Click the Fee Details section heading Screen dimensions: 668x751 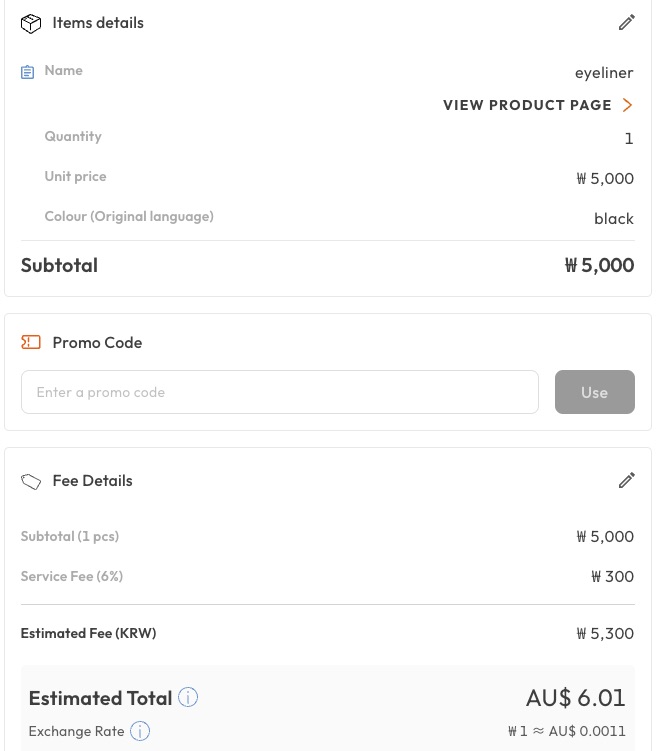92,481
